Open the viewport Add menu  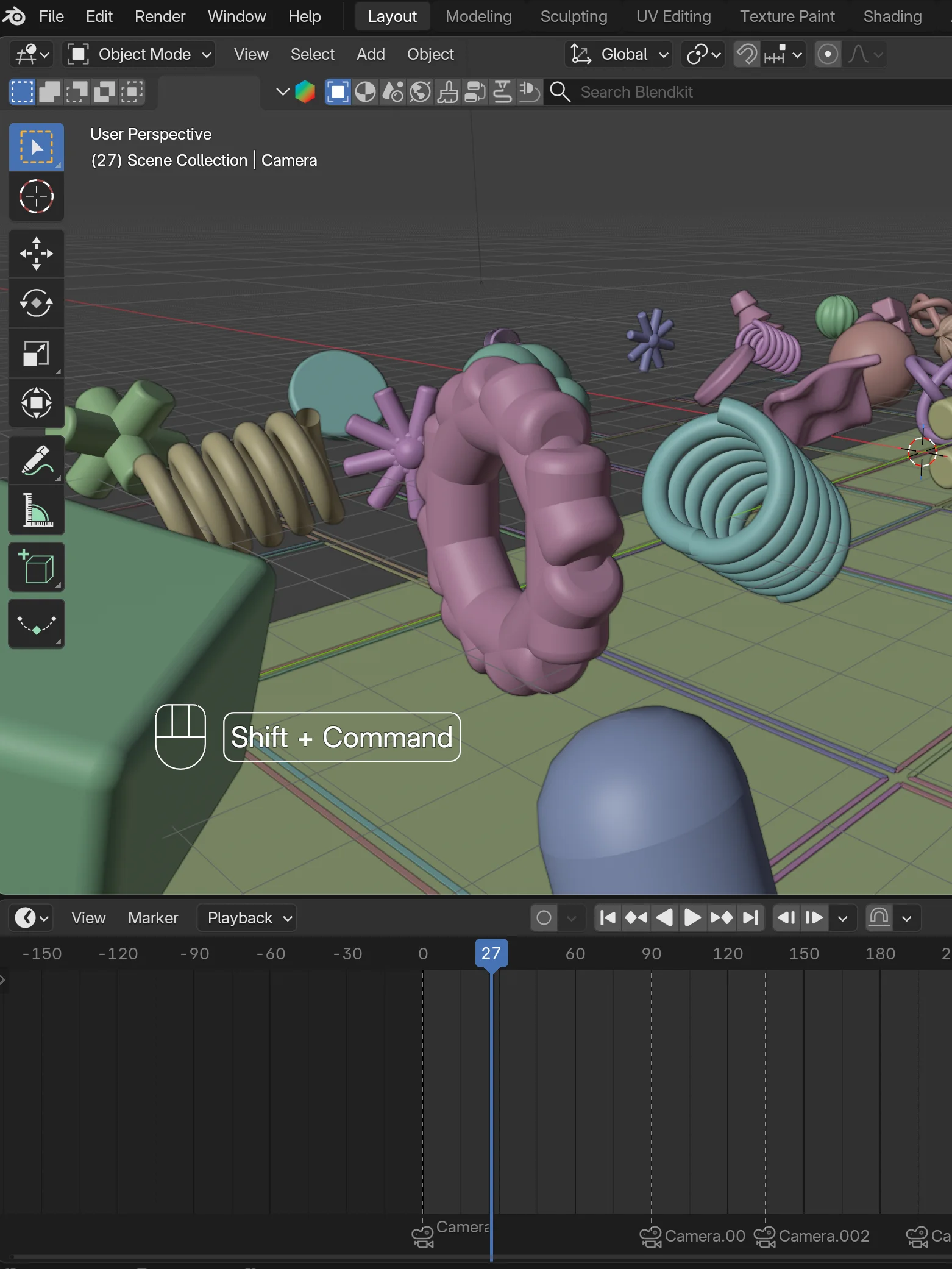click(x=371, y=54)
